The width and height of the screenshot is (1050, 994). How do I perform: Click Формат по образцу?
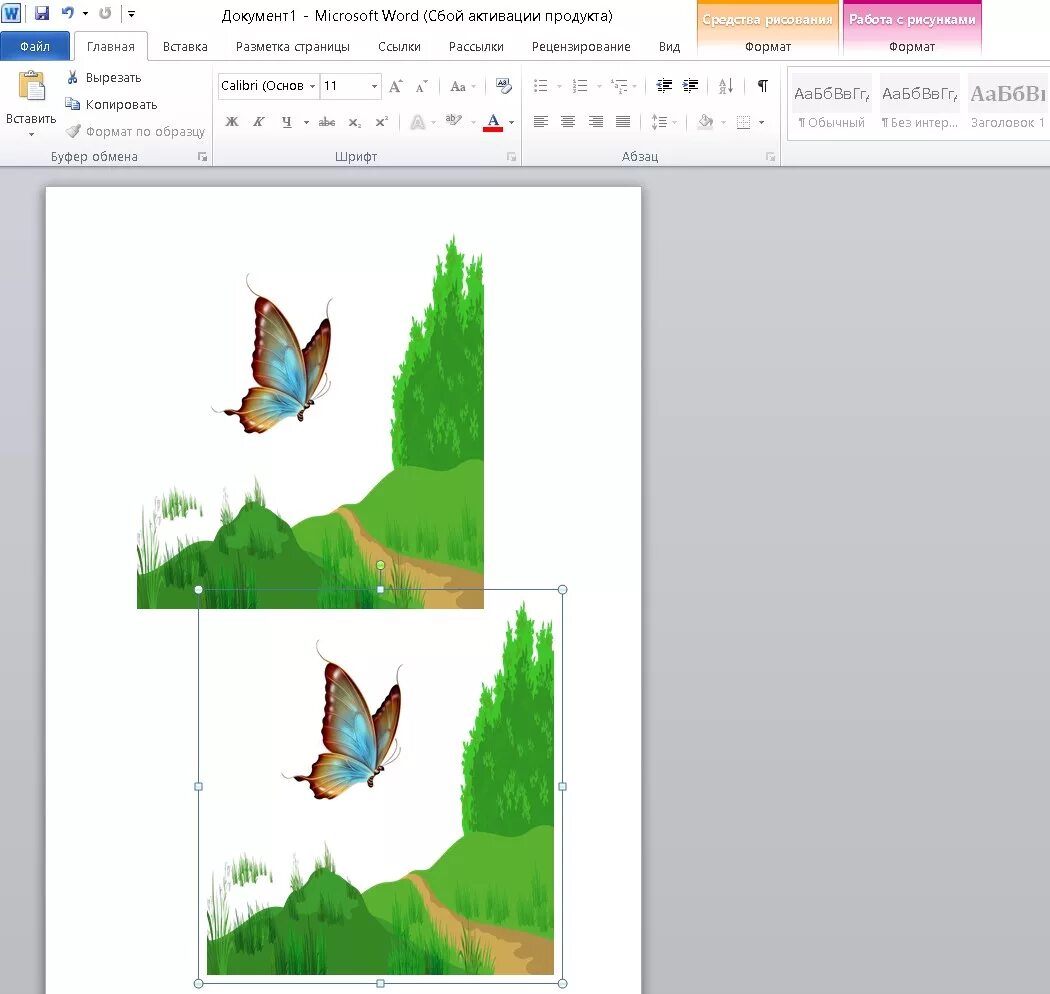[135, 131]
